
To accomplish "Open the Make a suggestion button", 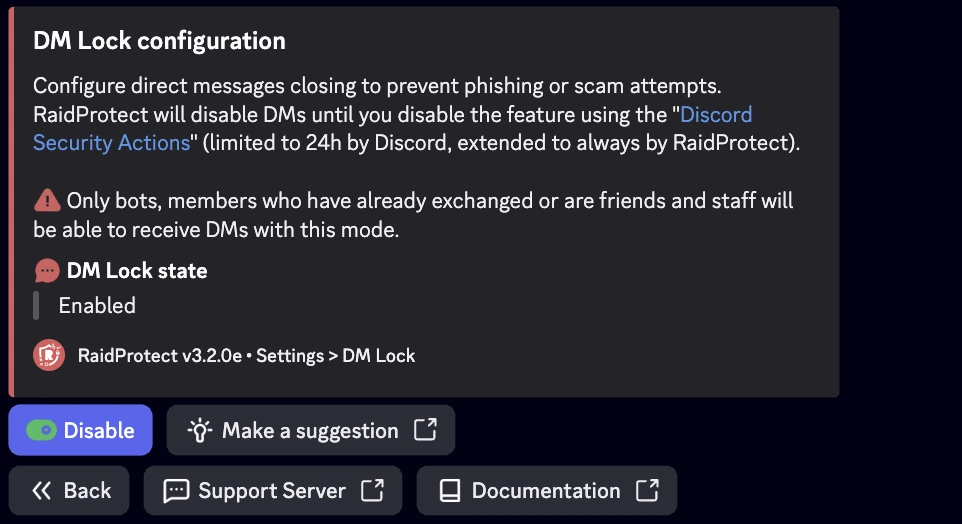I will coord(310,431).
